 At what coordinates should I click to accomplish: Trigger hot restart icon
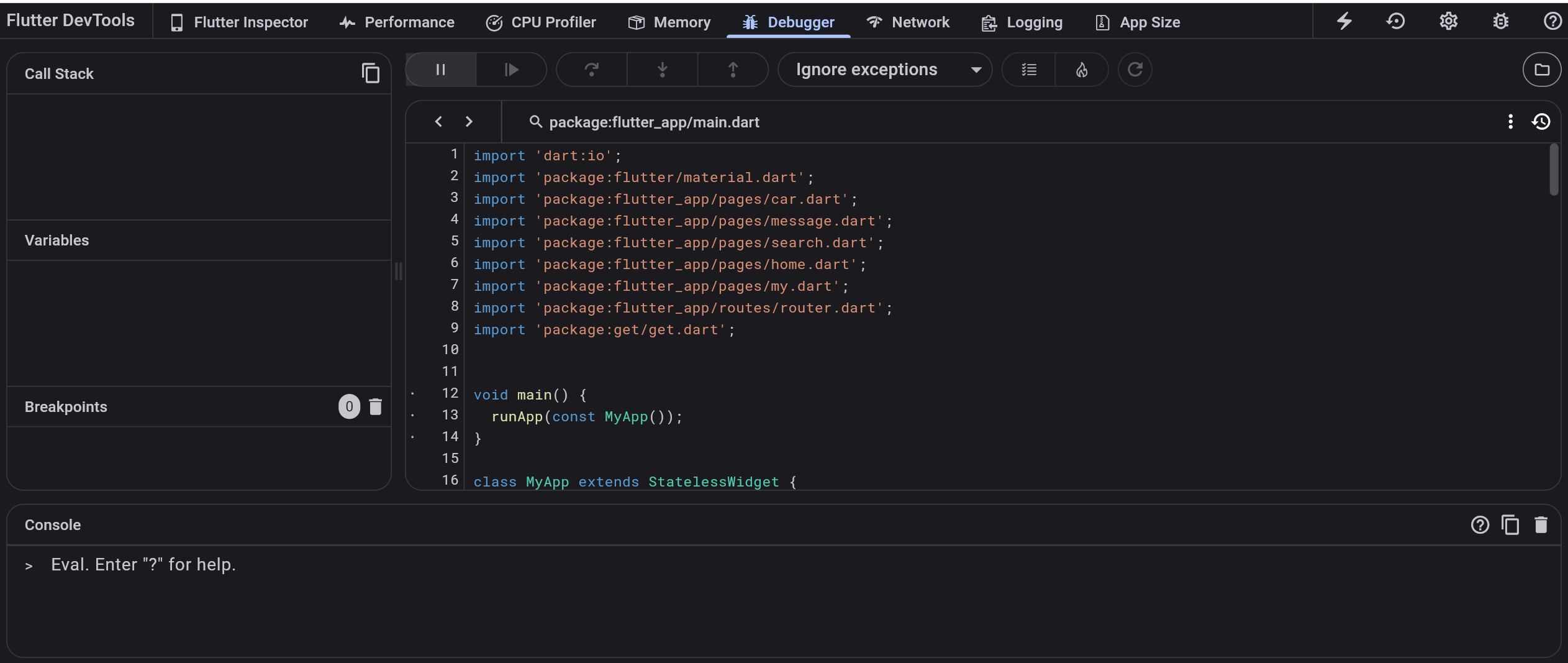pyautogui.click(x=1396, y=21)
